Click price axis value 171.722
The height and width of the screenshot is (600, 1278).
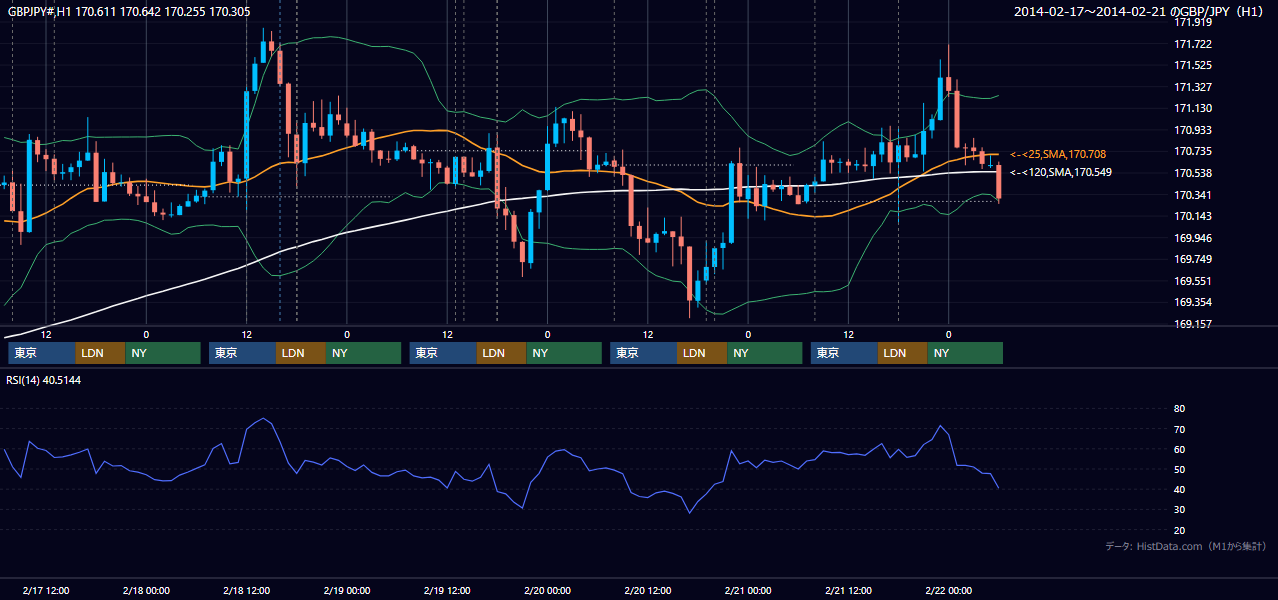[1193, 44]
